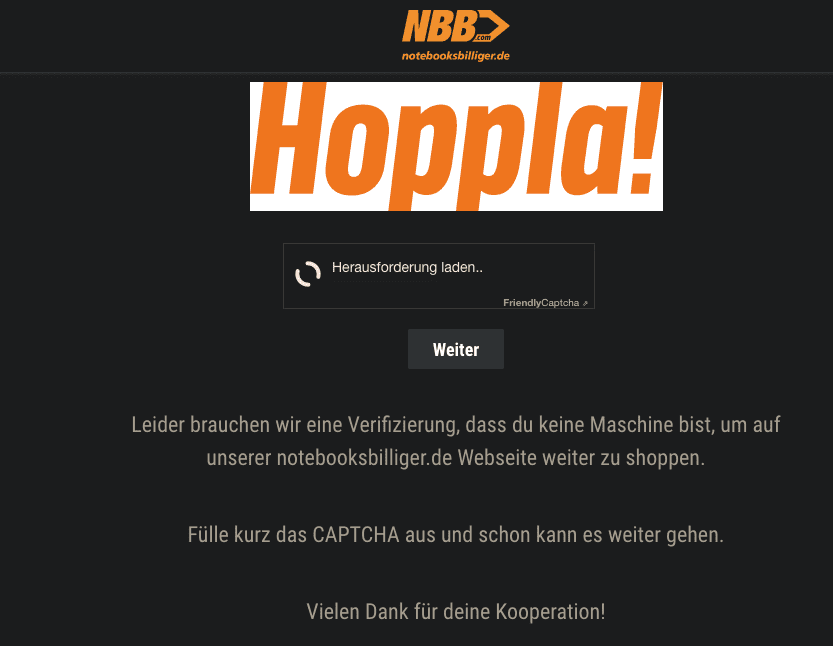Image resolution: width=833 pixels, height=646 pixels.
Task: Click the word CAPTCHA in the instructions
Action: click(x=355, y=534)
